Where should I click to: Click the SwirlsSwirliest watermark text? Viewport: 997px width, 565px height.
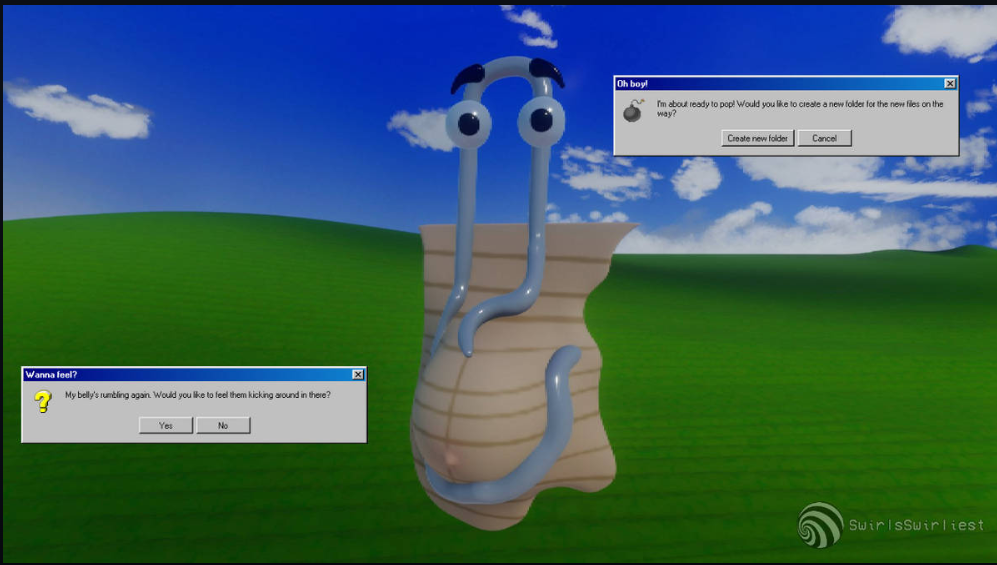917,525
